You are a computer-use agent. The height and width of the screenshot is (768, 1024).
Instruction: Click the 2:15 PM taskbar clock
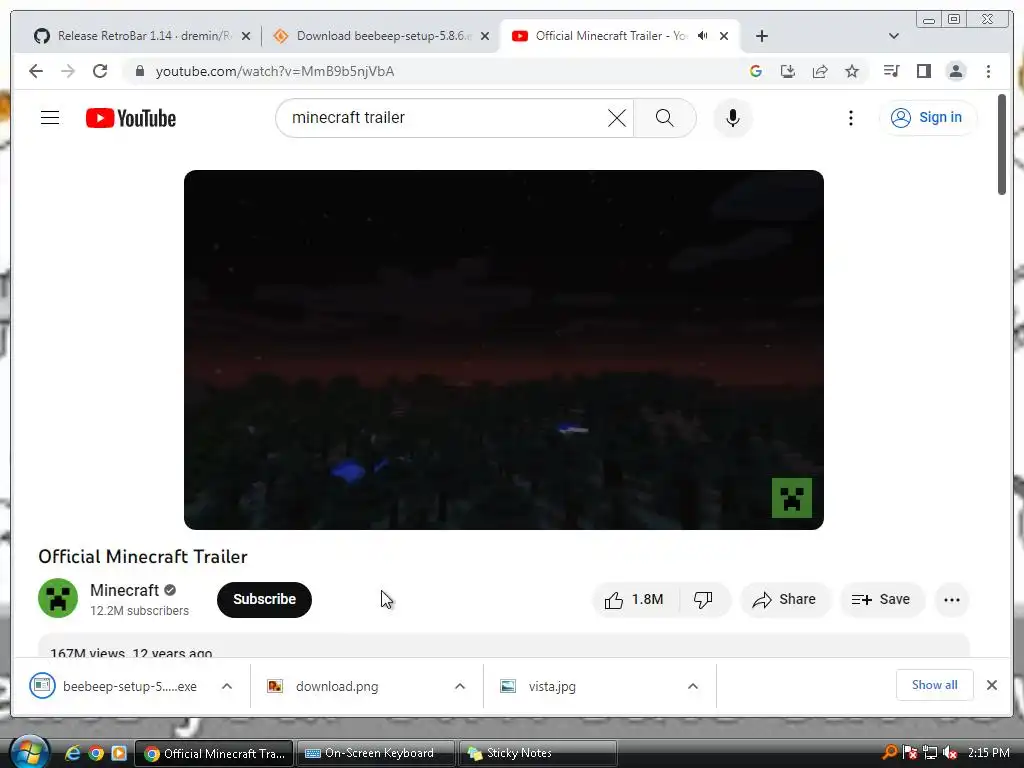[x=988, y=753]
